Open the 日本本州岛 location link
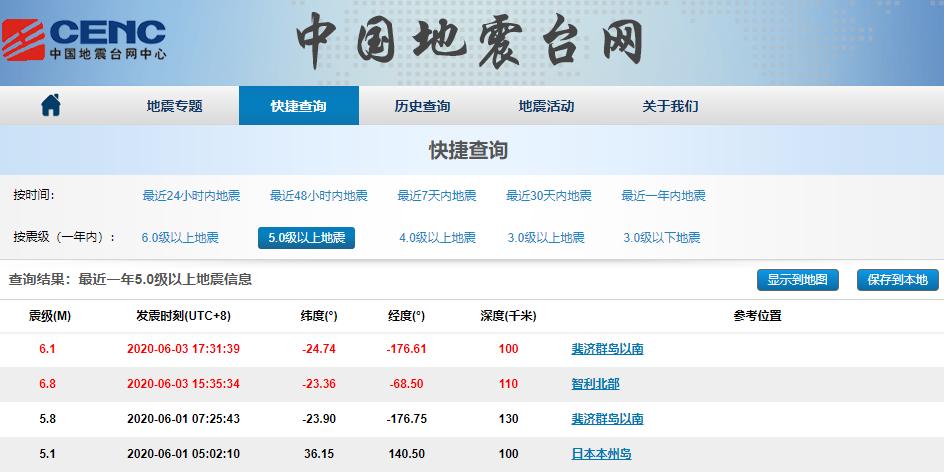Image resolution: width=944 pixels, height=472 pixels. coord(601,454)
